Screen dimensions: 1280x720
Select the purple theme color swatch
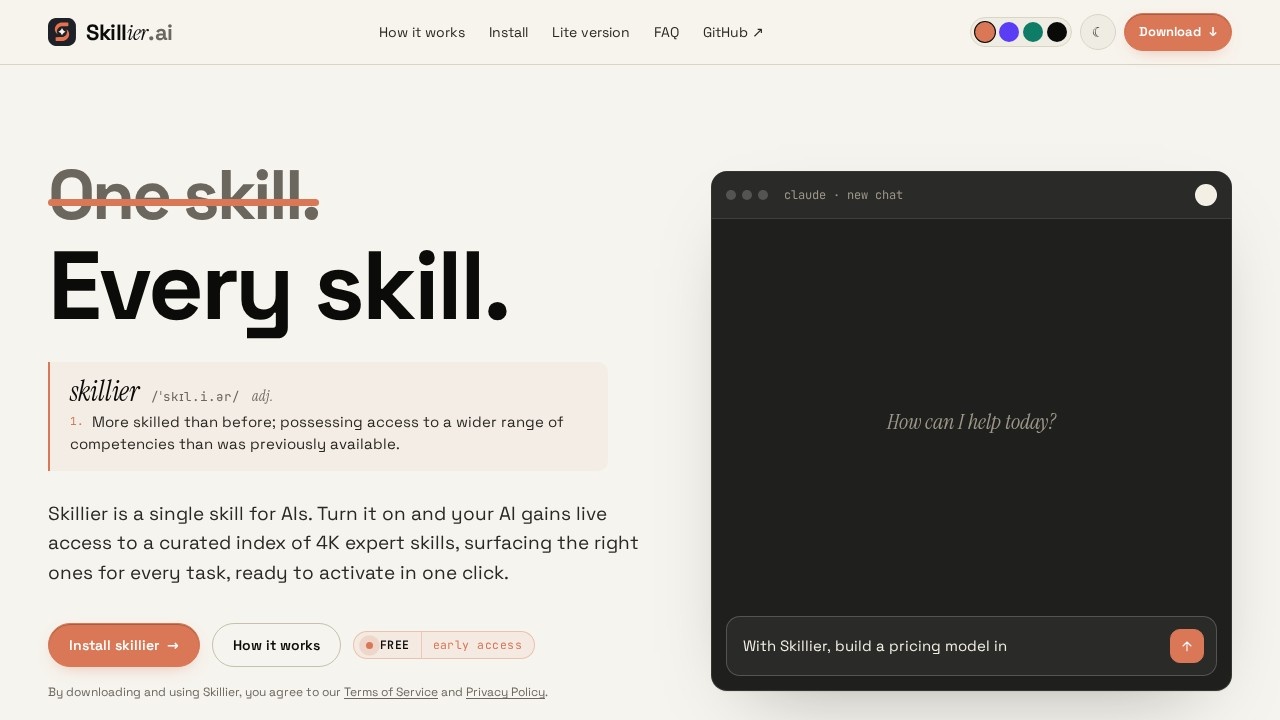point(1009,32)
